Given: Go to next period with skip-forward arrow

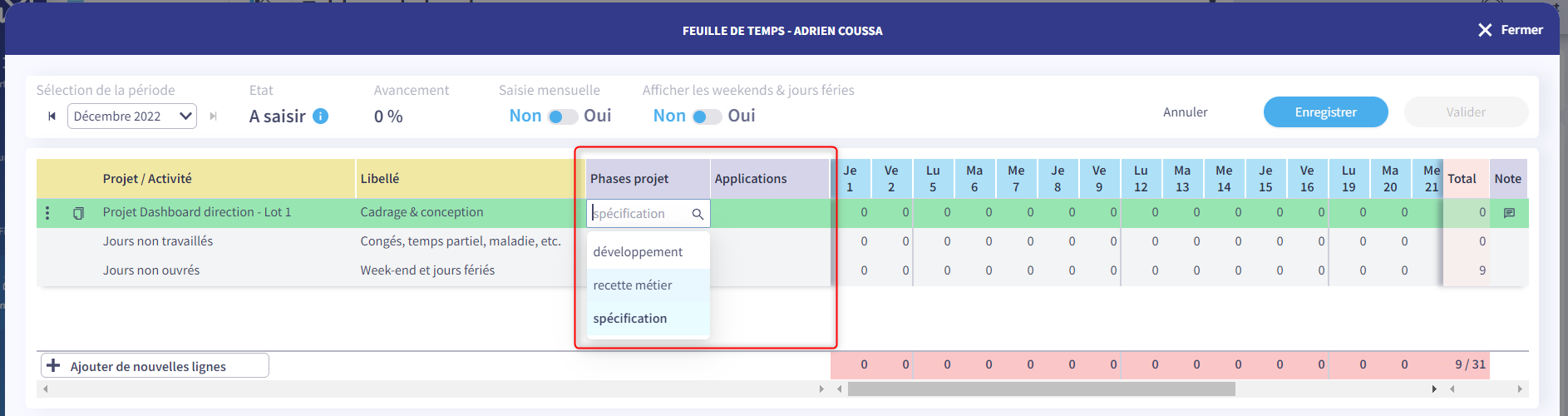Looking at the screenshot, I should 214,116.
